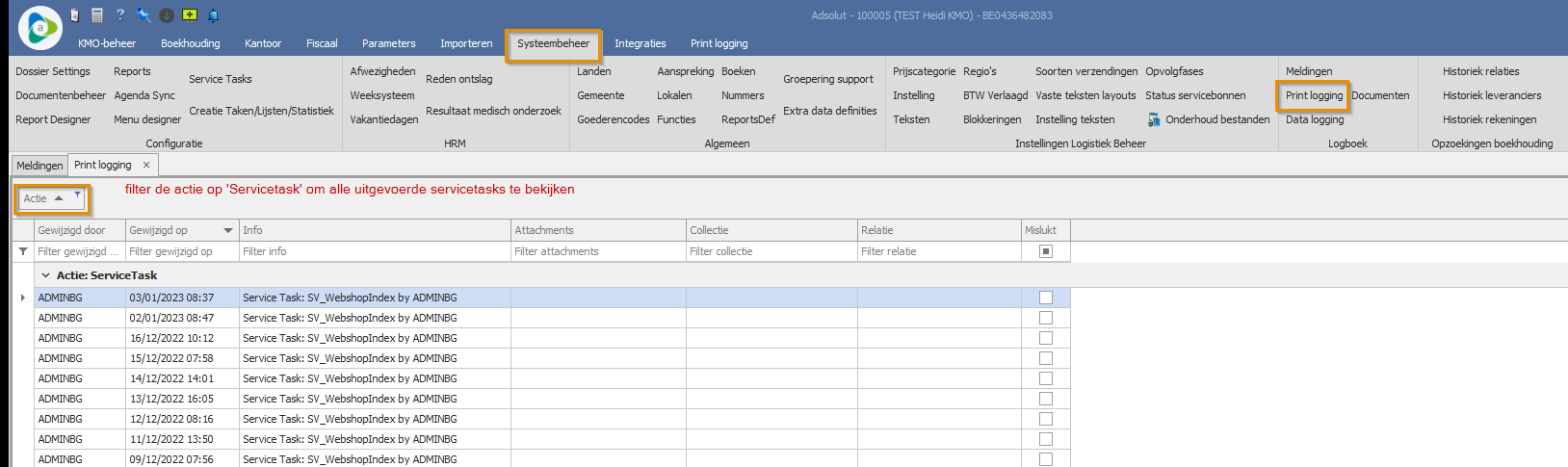Open help via the question mark icon
1568x467 pixels.
[120, 15]
